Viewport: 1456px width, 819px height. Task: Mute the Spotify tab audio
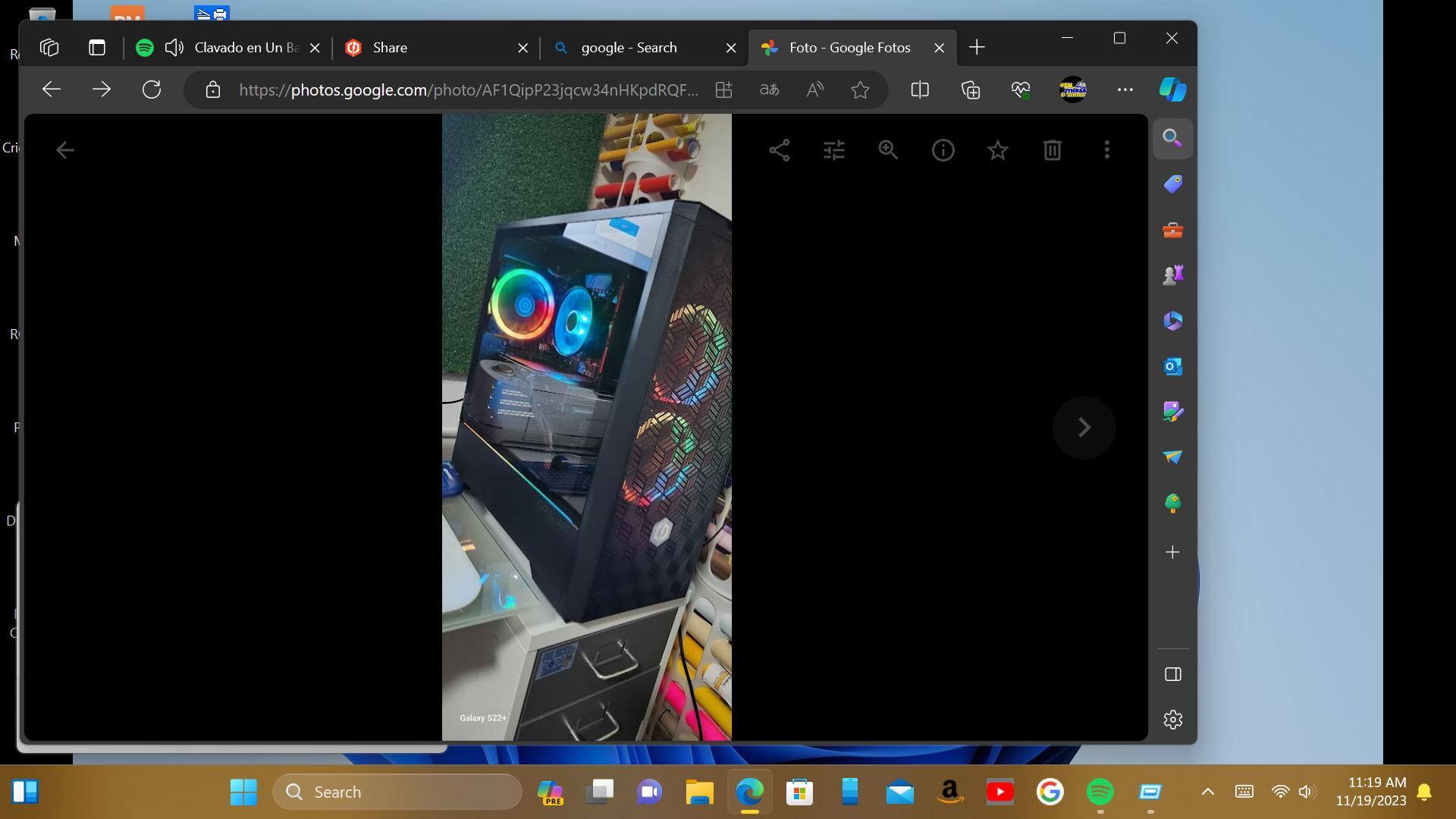pyautogui.click(x=174, y=48)
